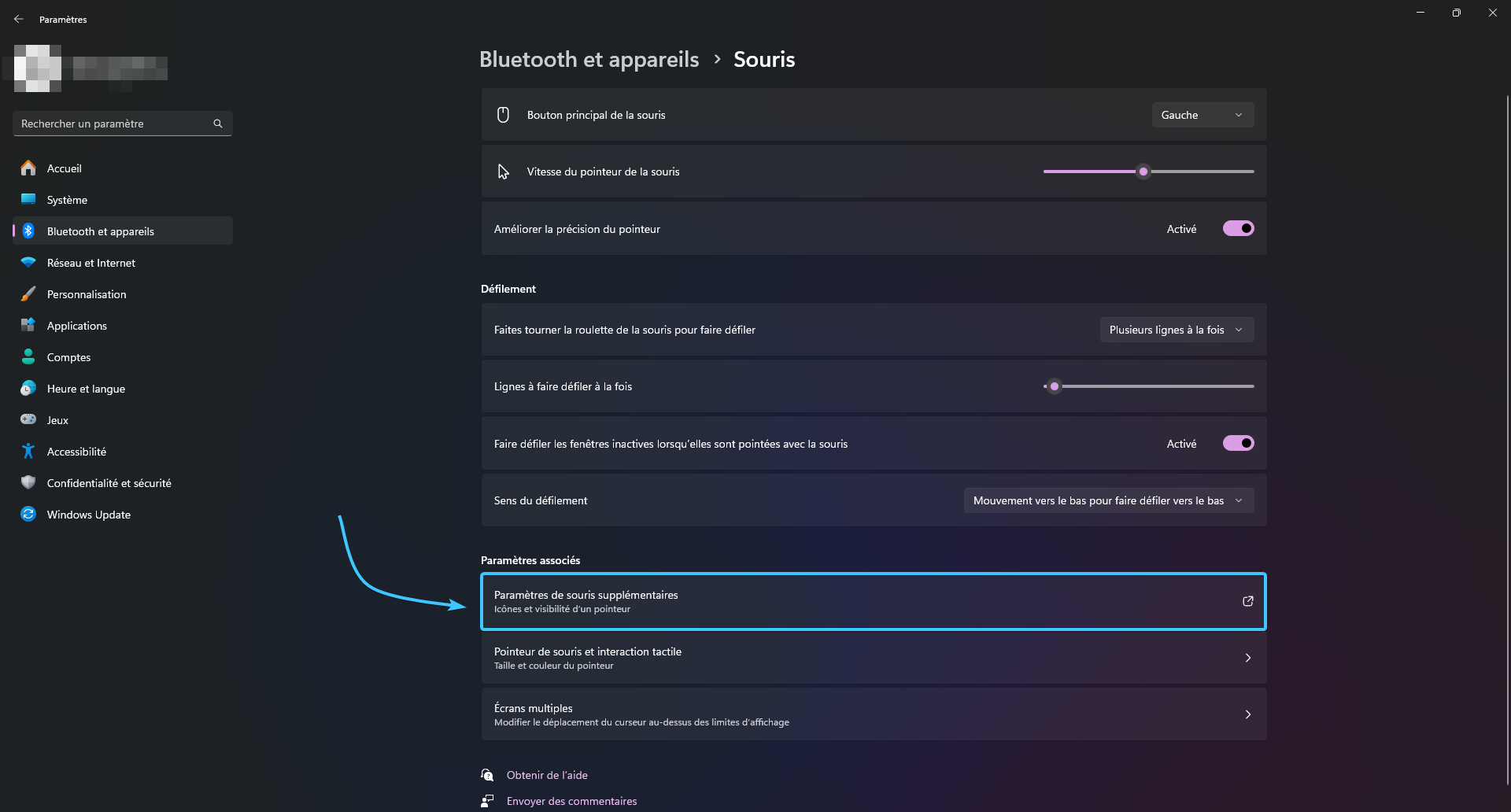Click the Système monitor icon
Screen dimensions: 1511x812
click(28, 199)
